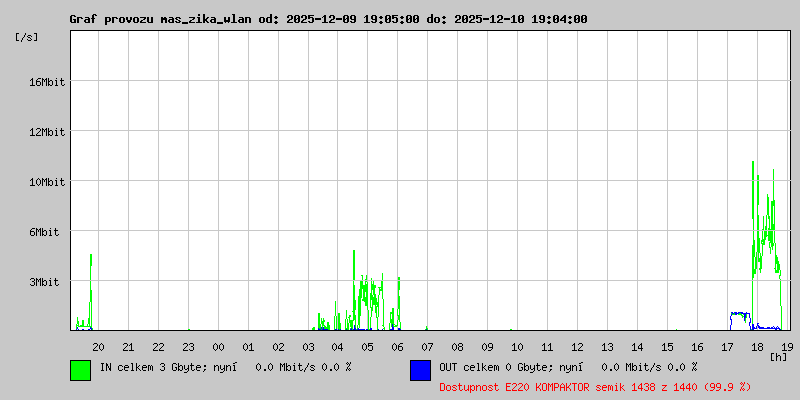Click the blue OUT traffic plateau after hour 17
This screenshot has height=400, width=800.
(x=740, y=320)
